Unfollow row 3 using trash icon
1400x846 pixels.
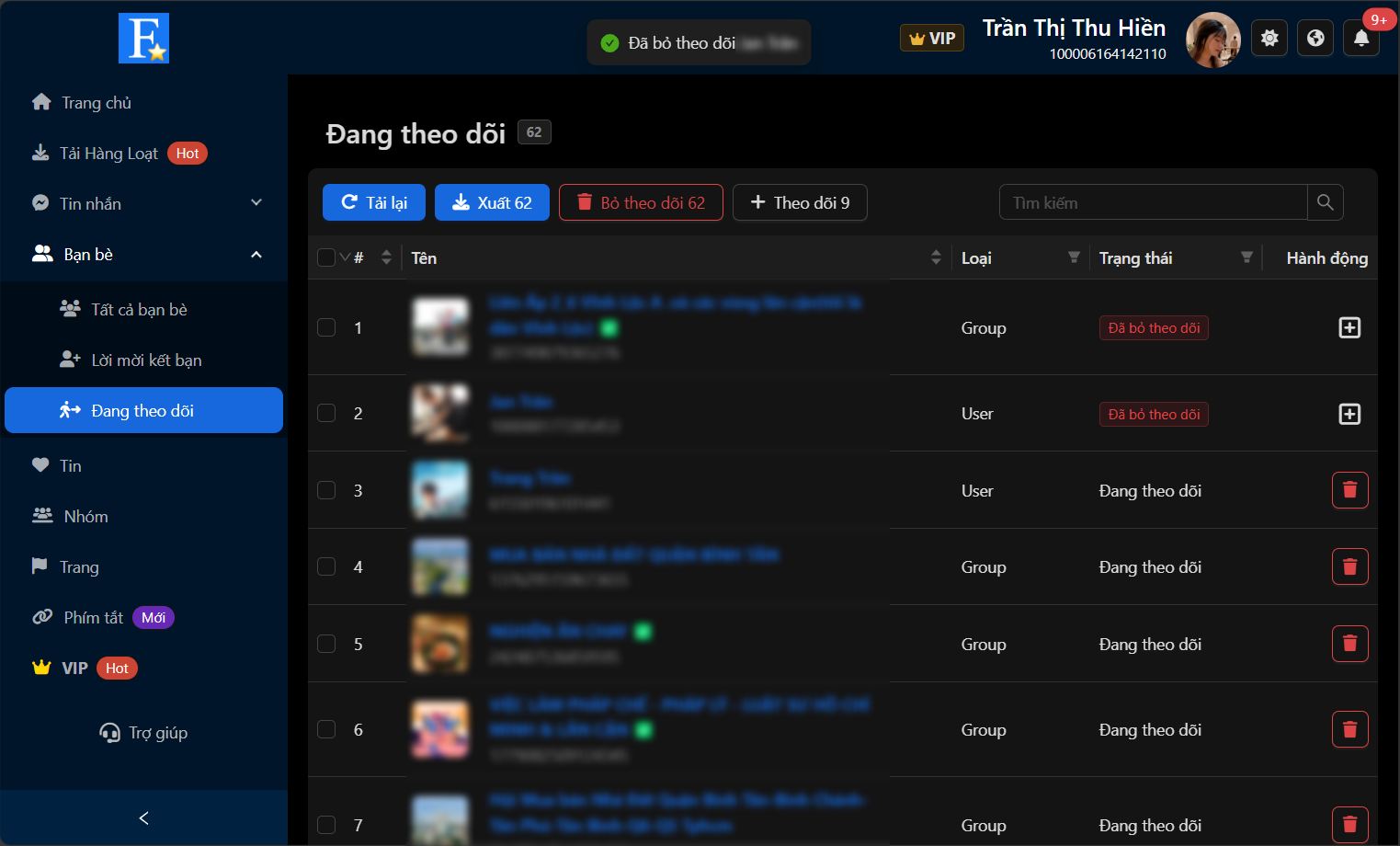(x=1349, y=490)
